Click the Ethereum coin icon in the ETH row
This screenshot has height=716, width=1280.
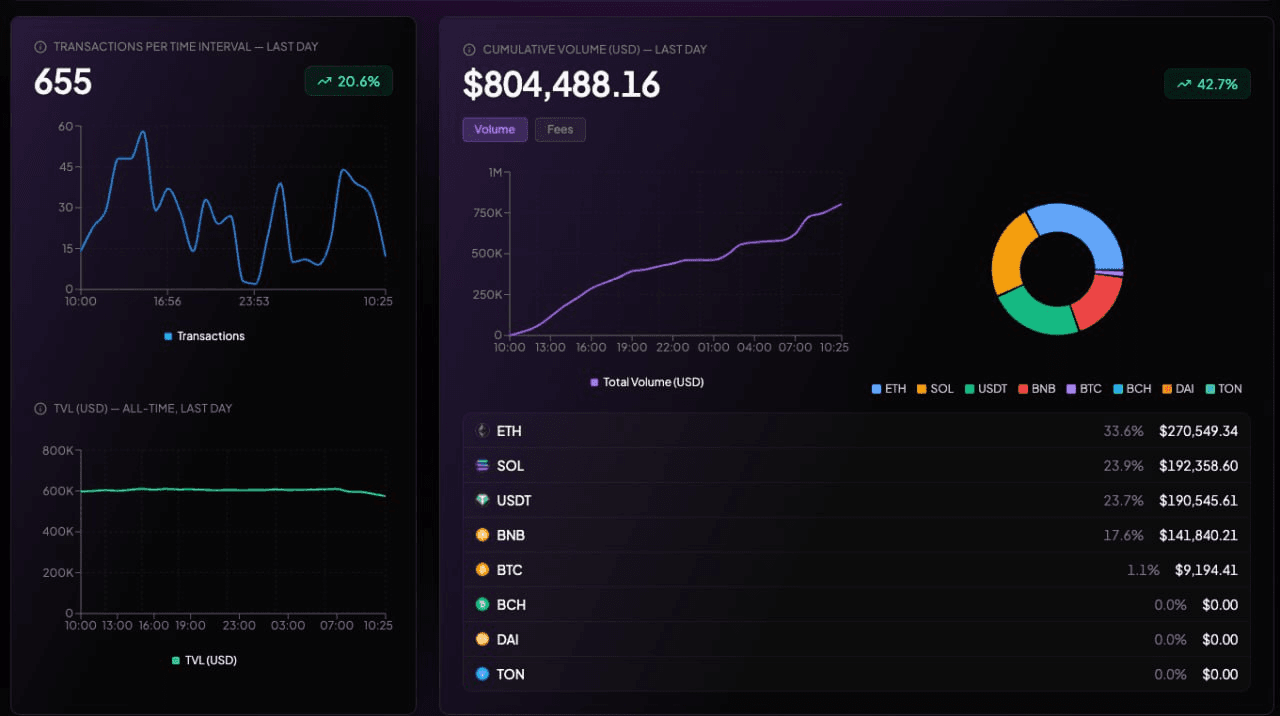[x=482, y=431]
